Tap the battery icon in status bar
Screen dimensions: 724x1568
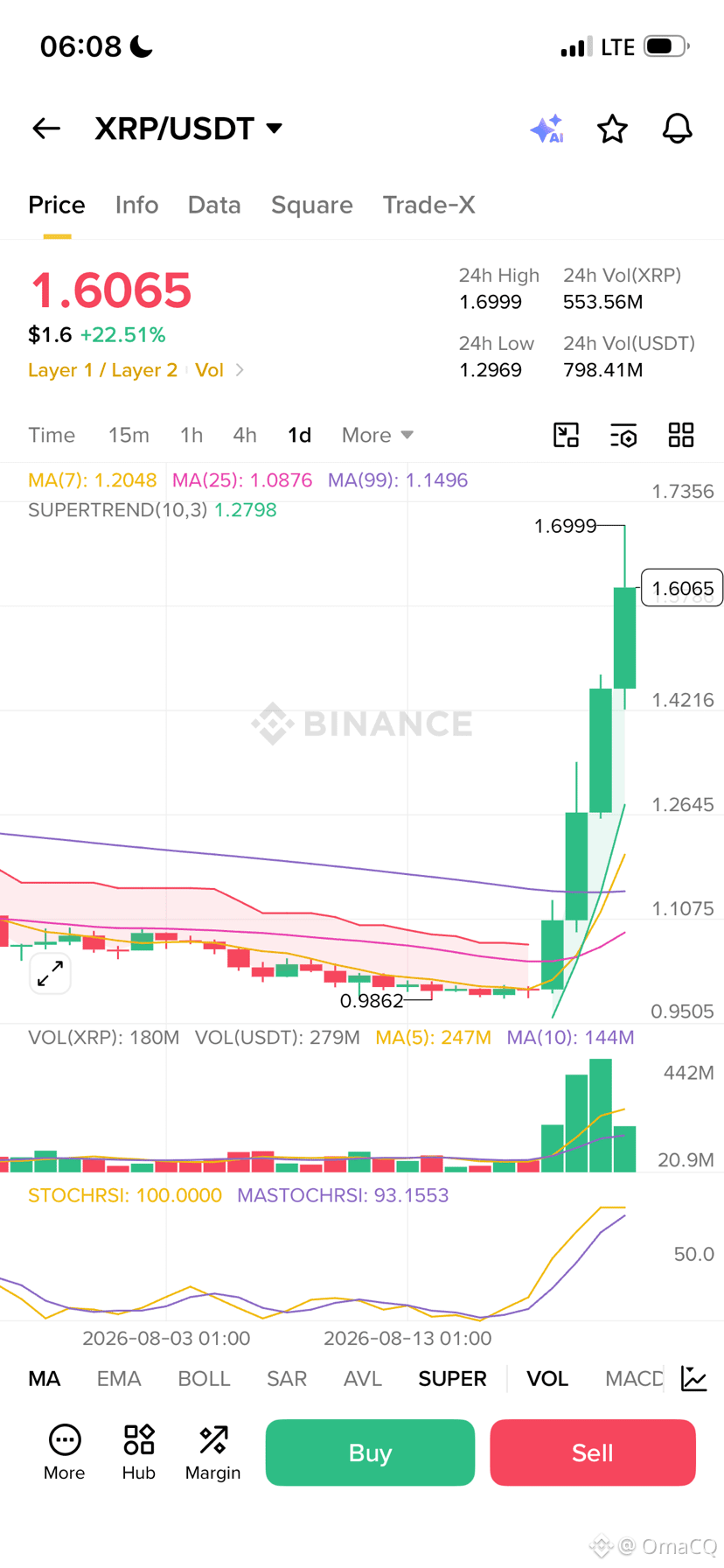tap(667, 46)
